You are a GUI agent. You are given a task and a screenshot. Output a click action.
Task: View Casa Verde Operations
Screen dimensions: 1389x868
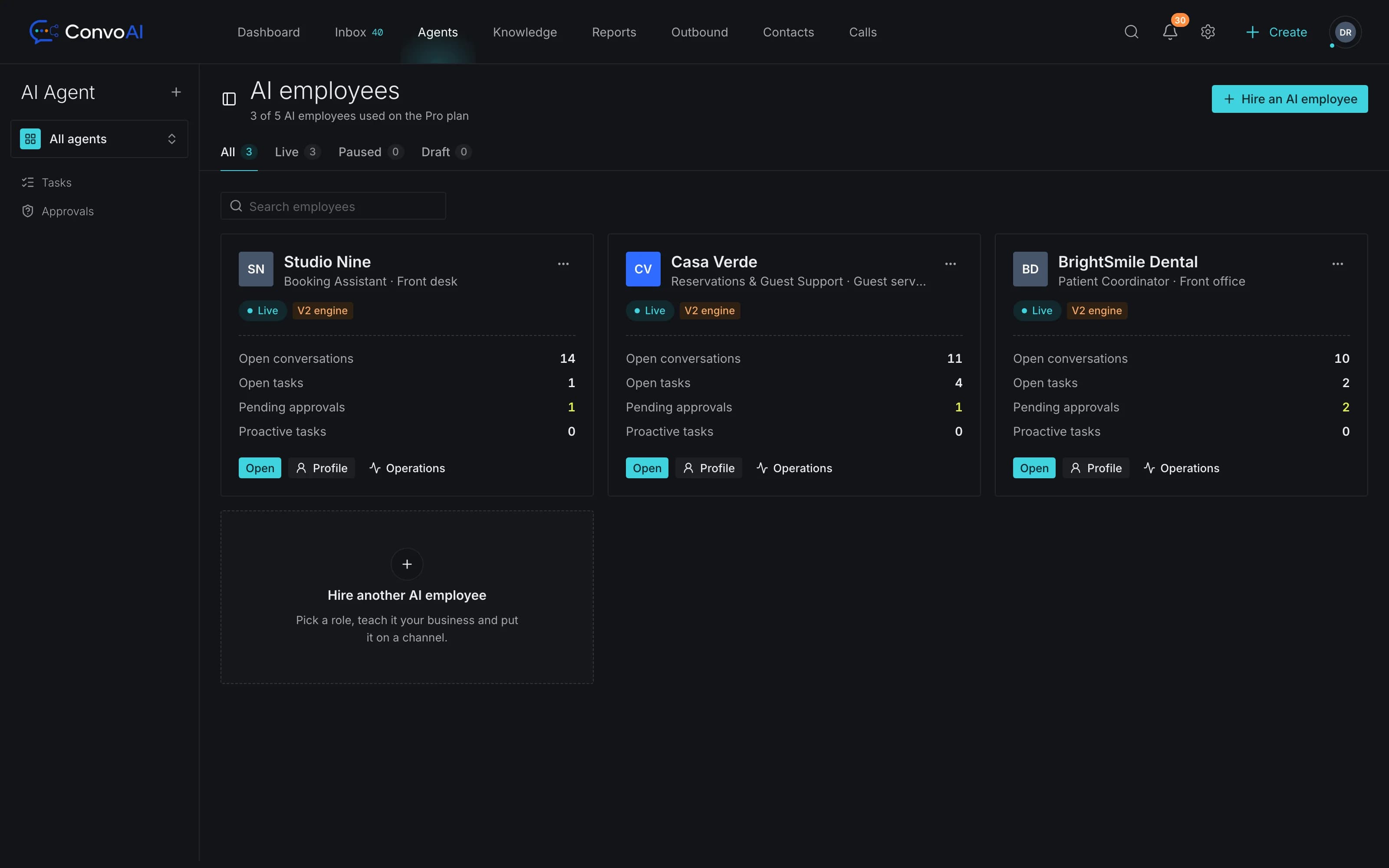pos(794,468)
